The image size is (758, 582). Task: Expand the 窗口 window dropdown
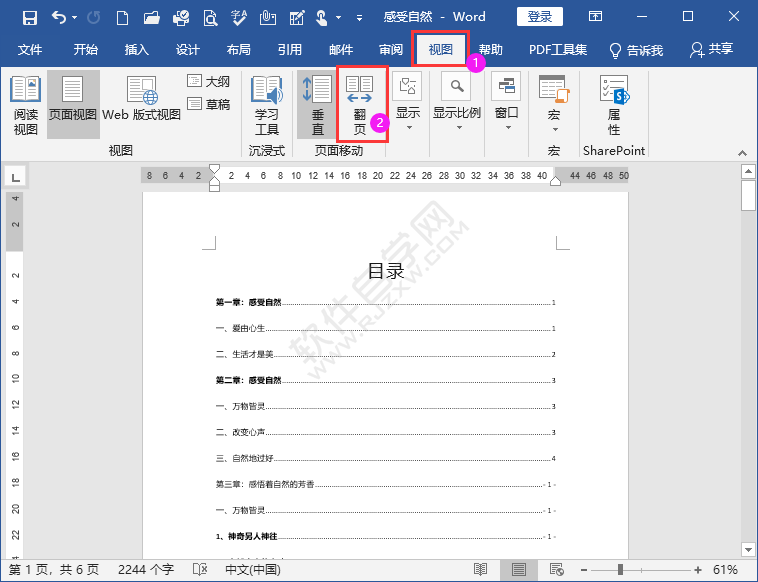pos(506,102)
